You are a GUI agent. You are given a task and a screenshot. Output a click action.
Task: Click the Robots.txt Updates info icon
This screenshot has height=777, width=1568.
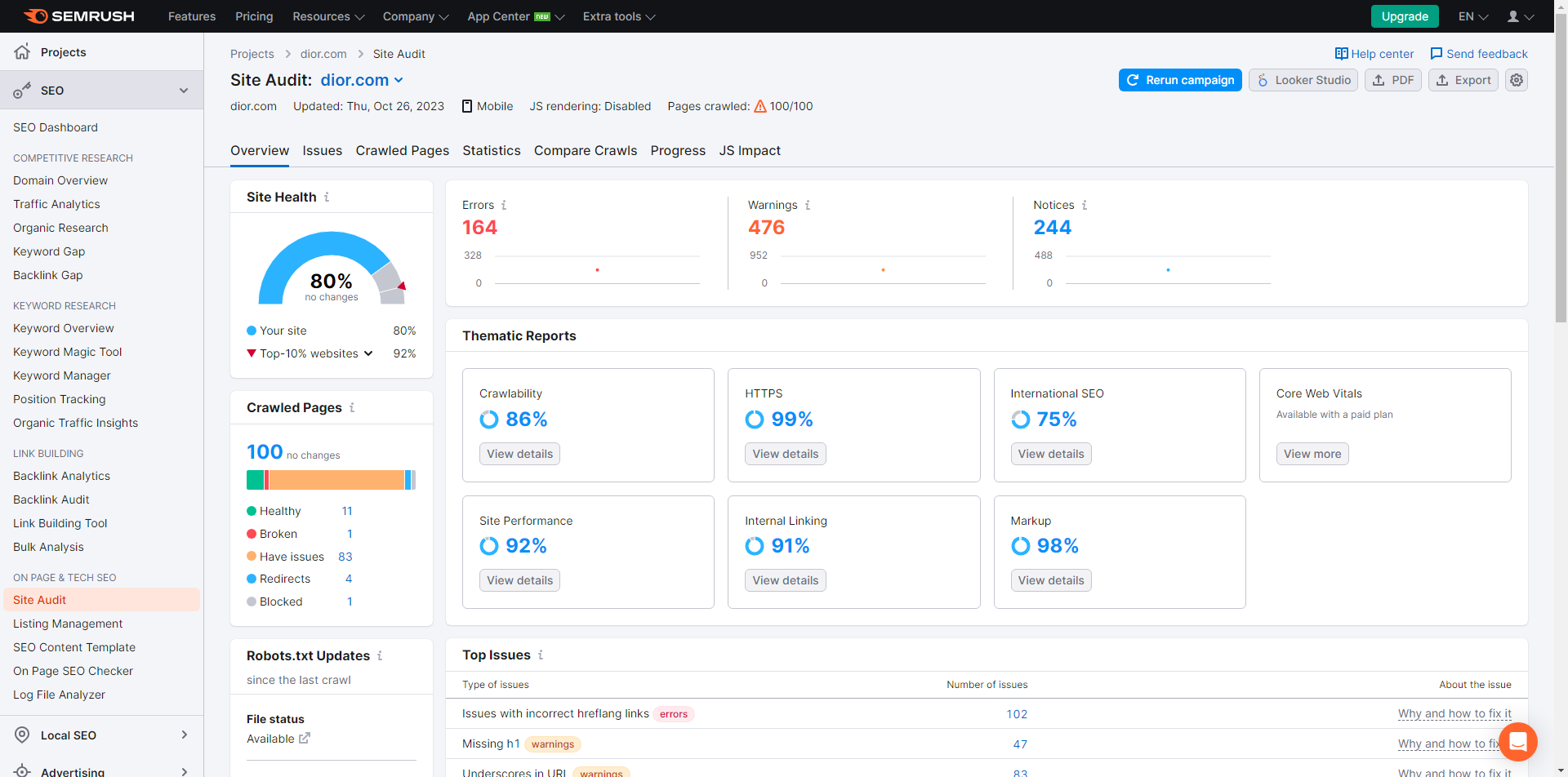click(380, 655)
